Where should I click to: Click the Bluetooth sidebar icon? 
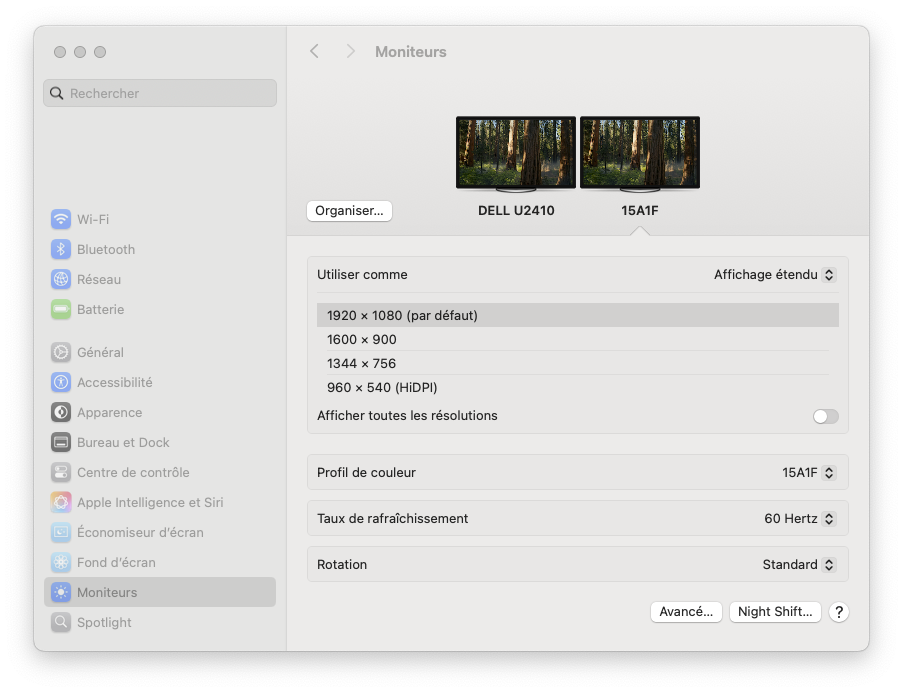[61, 249]
